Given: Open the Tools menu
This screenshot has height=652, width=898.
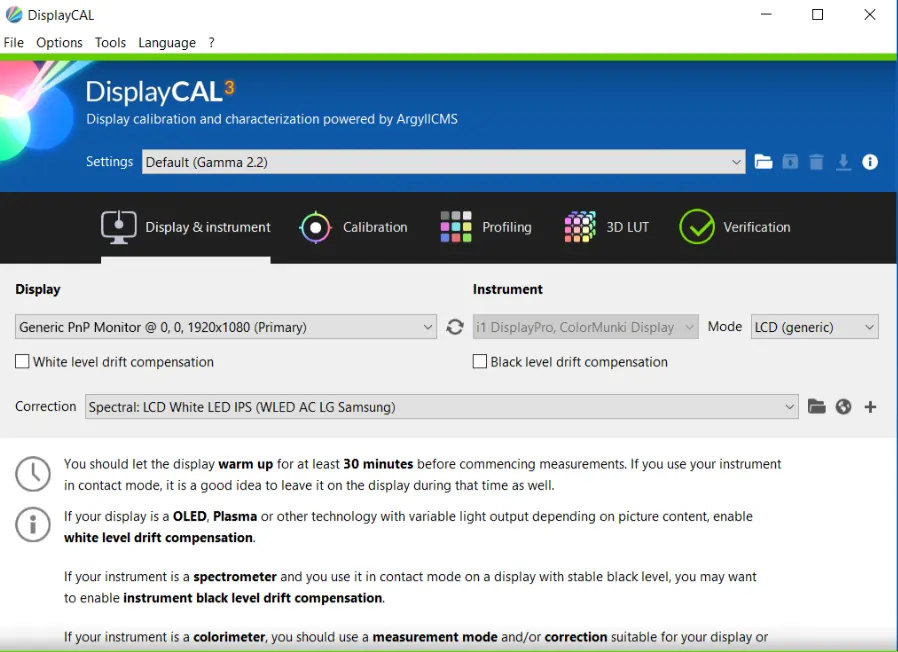Looking at the screenshot, I should [x=110, y=42].
